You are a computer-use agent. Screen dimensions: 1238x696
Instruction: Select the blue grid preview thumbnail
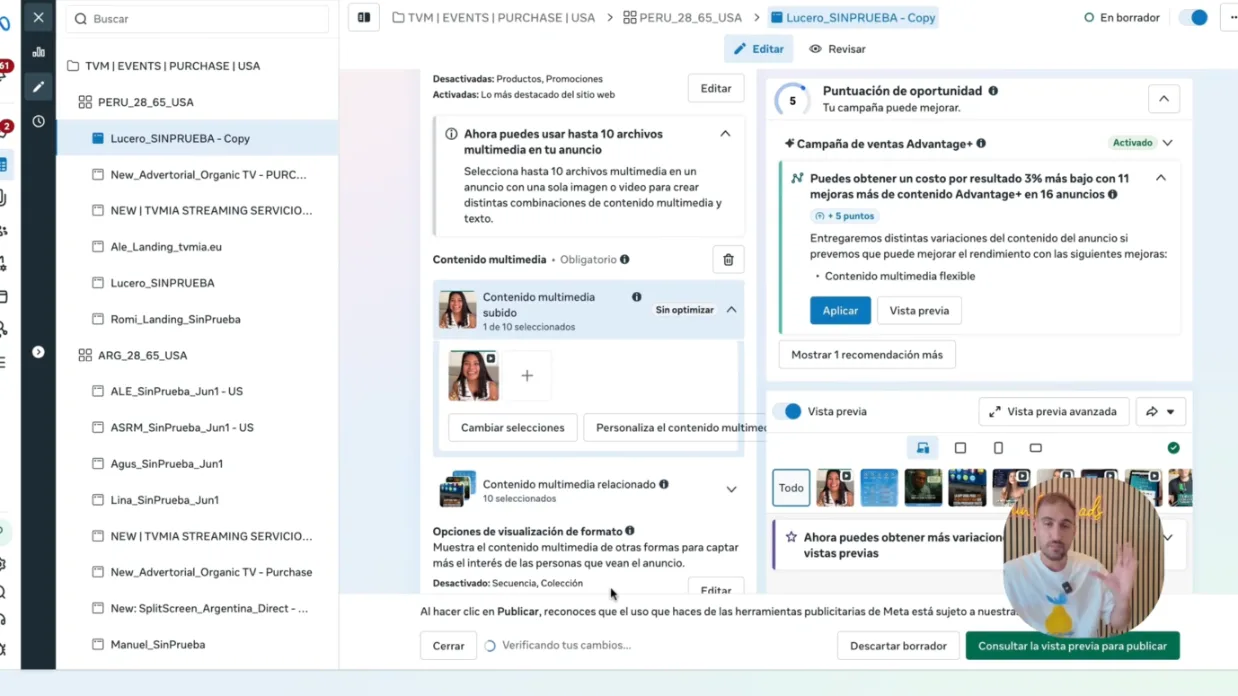[x=879, y=488]
